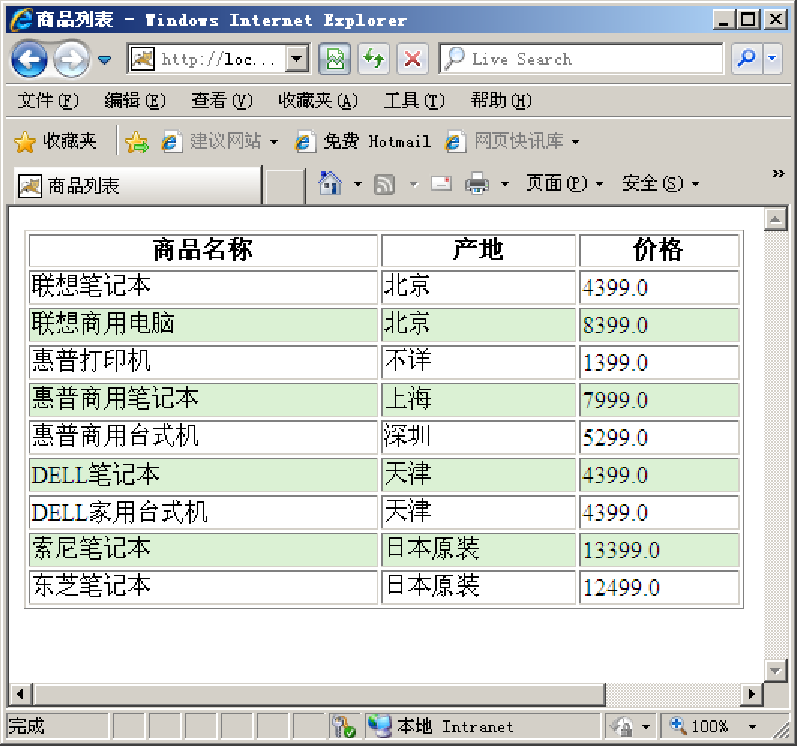Image resolution: width=797 pixels, height=746 pixels.
Task: Click the vertical scrollbar down arrow
Action: click(x=775, y=671)
